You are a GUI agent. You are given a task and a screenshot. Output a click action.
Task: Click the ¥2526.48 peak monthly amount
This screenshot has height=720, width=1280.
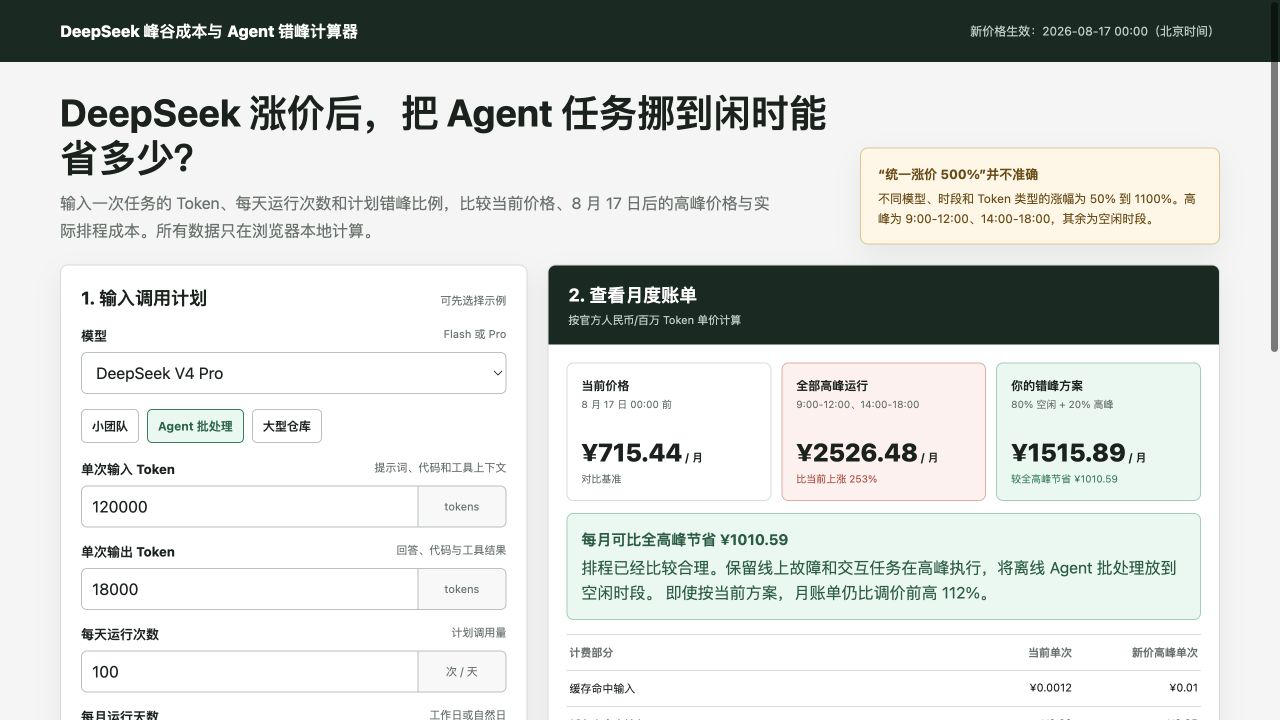(x=857, y=453)
